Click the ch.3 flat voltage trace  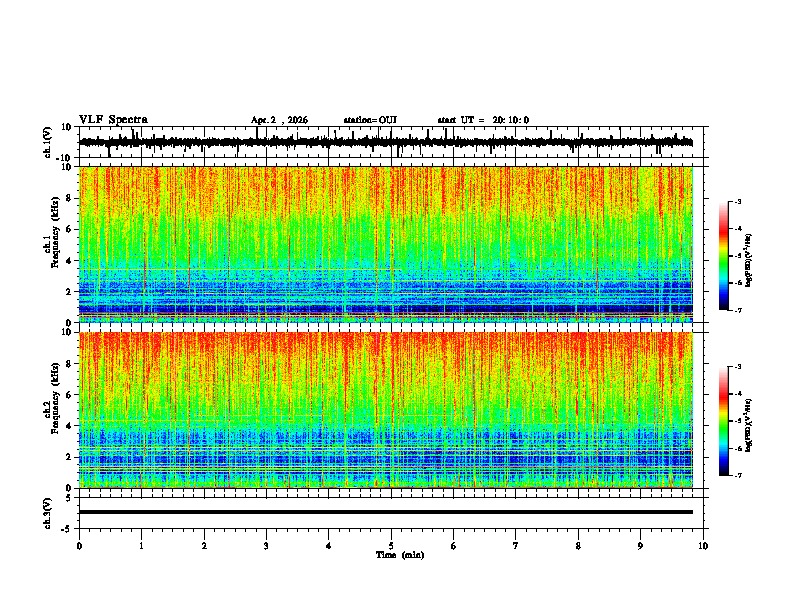tap(386, 512)
